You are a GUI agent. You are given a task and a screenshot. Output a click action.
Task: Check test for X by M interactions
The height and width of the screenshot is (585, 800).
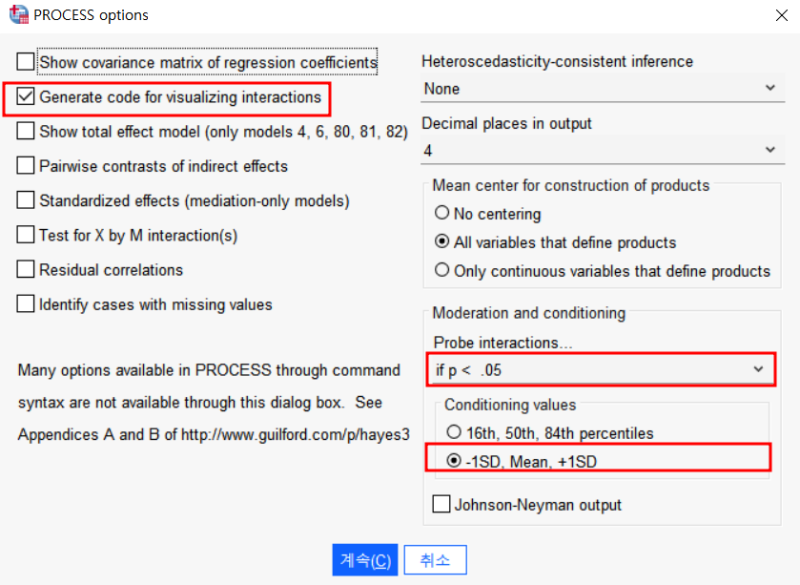25,235
